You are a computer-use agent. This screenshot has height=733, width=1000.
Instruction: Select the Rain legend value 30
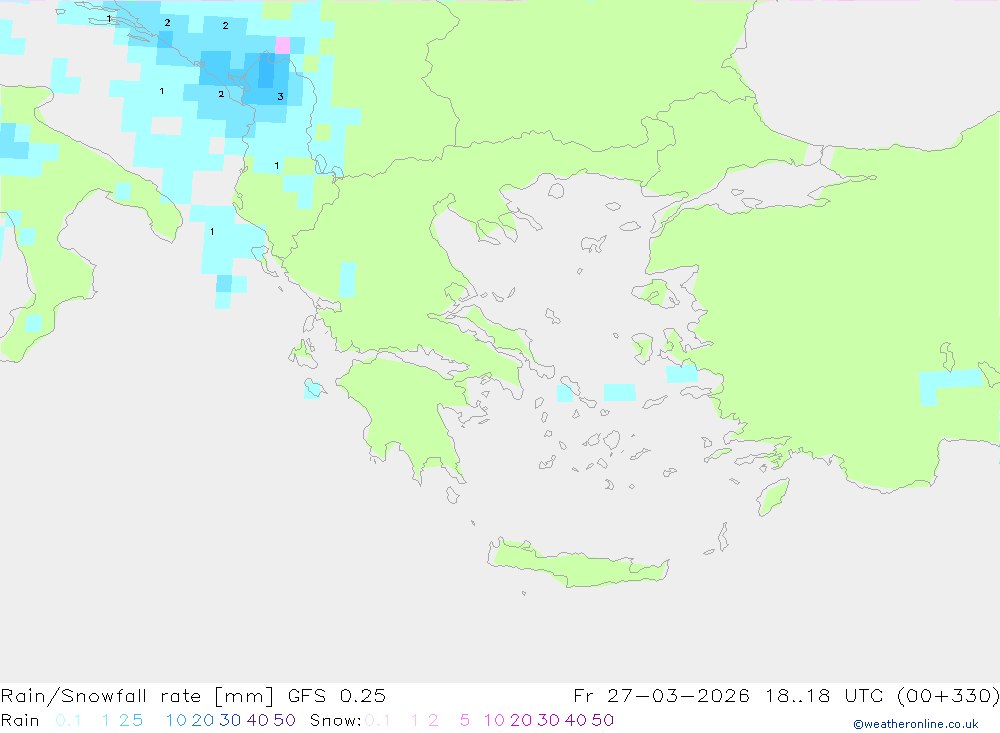[x=230, y=720]
